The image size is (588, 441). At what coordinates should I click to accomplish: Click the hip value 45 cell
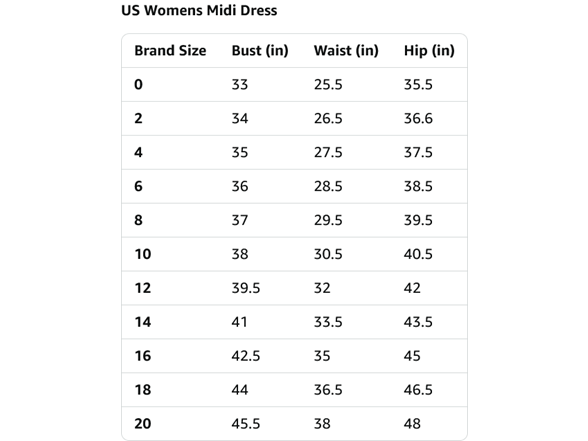click(412, 356)
